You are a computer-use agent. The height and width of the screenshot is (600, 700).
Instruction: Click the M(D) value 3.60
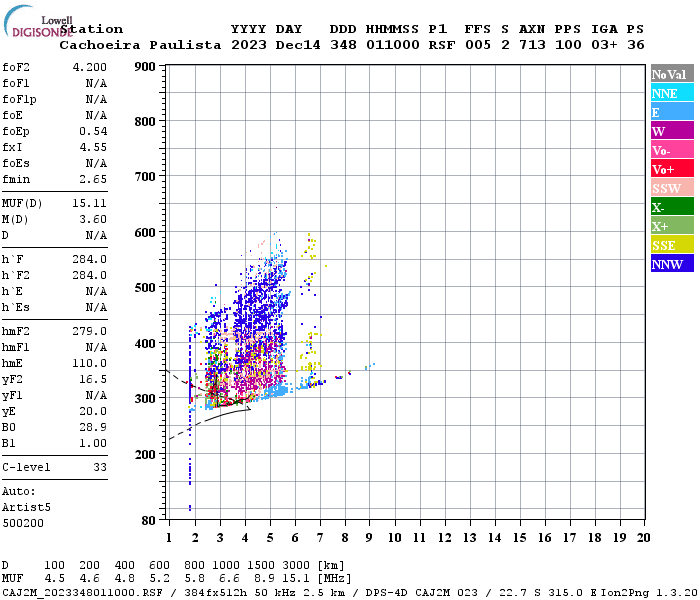(93, 220)
